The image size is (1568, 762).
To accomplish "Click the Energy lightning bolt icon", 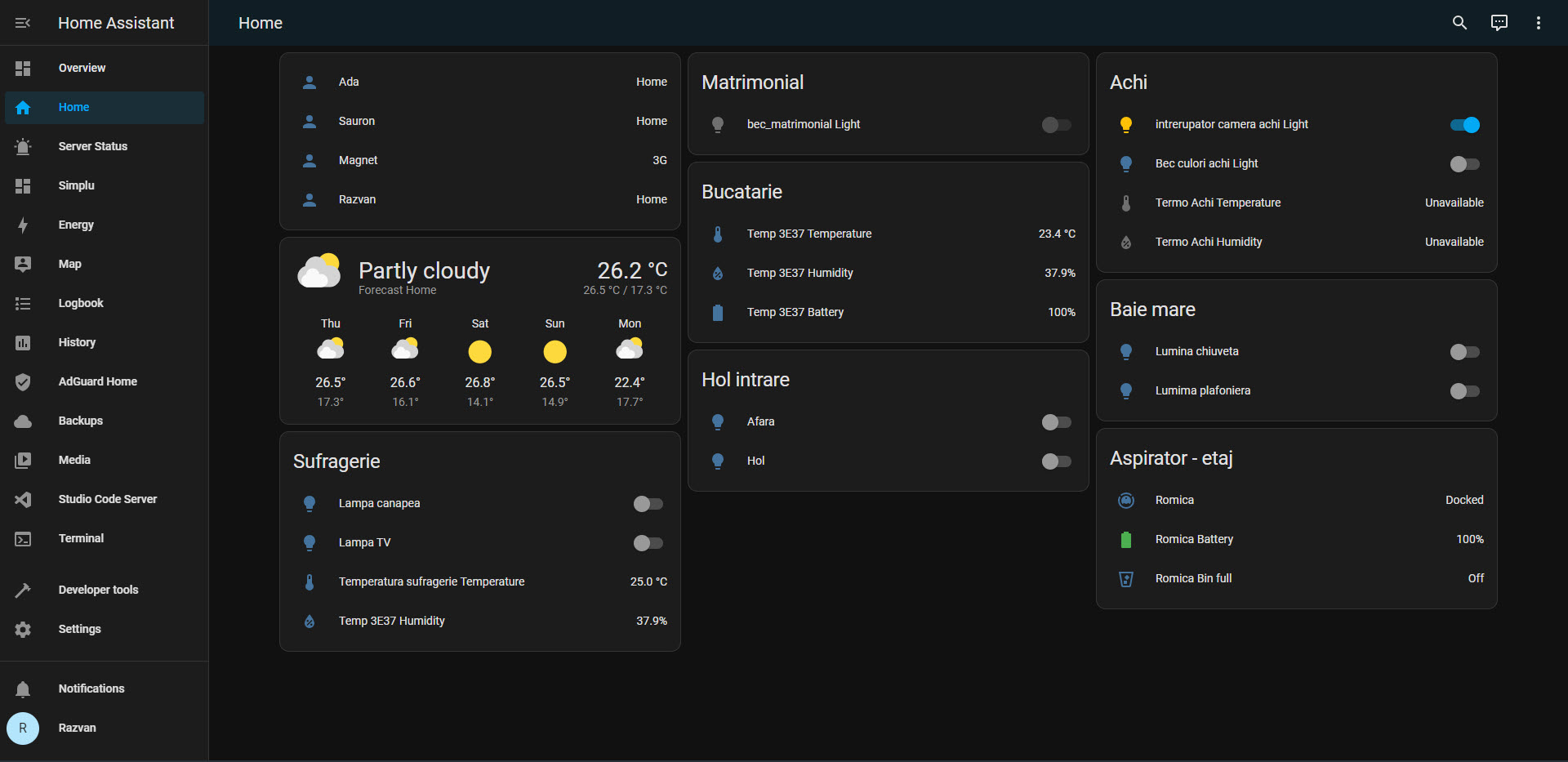I will click(x=23, y=225).
